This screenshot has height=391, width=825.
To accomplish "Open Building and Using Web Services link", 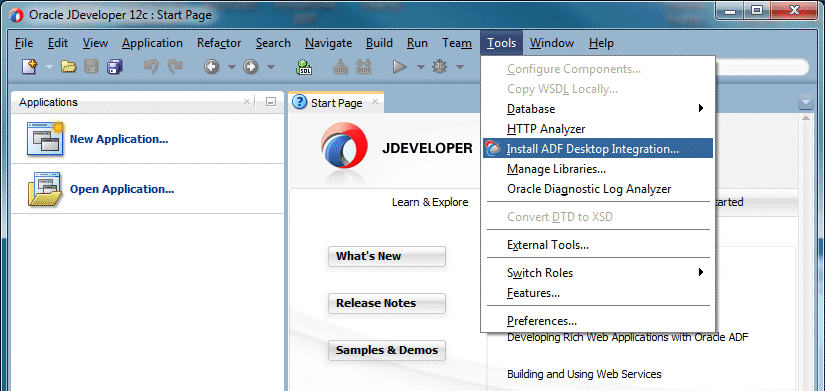I will click(584, 374).
